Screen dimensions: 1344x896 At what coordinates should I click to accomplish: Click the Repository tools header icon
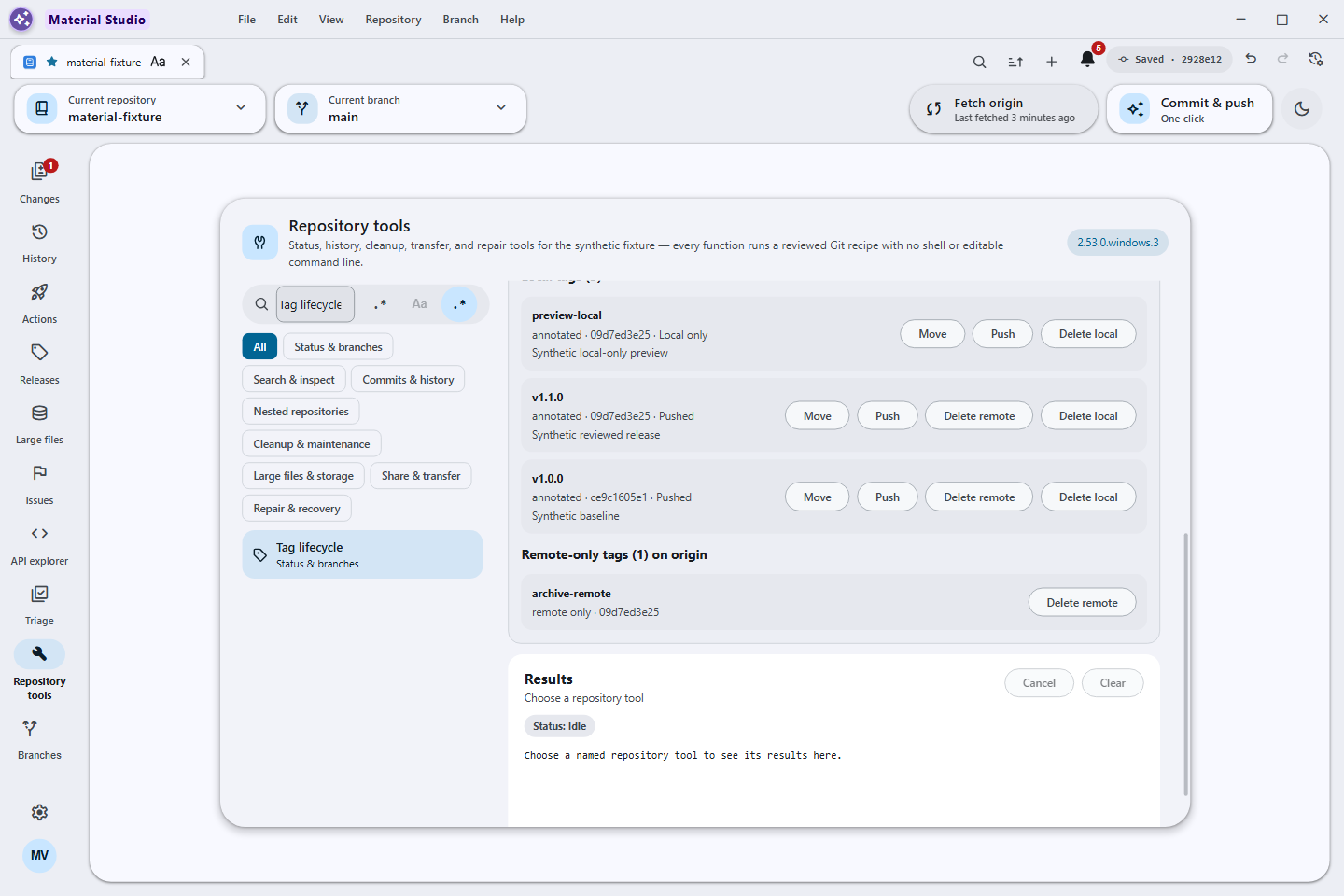260,243
